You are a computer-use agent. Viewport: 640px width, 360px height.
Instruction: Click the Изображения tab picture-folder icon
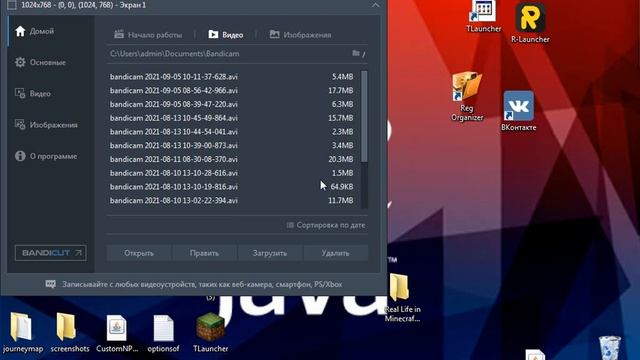pyautogui.click(x=274, y=34)
